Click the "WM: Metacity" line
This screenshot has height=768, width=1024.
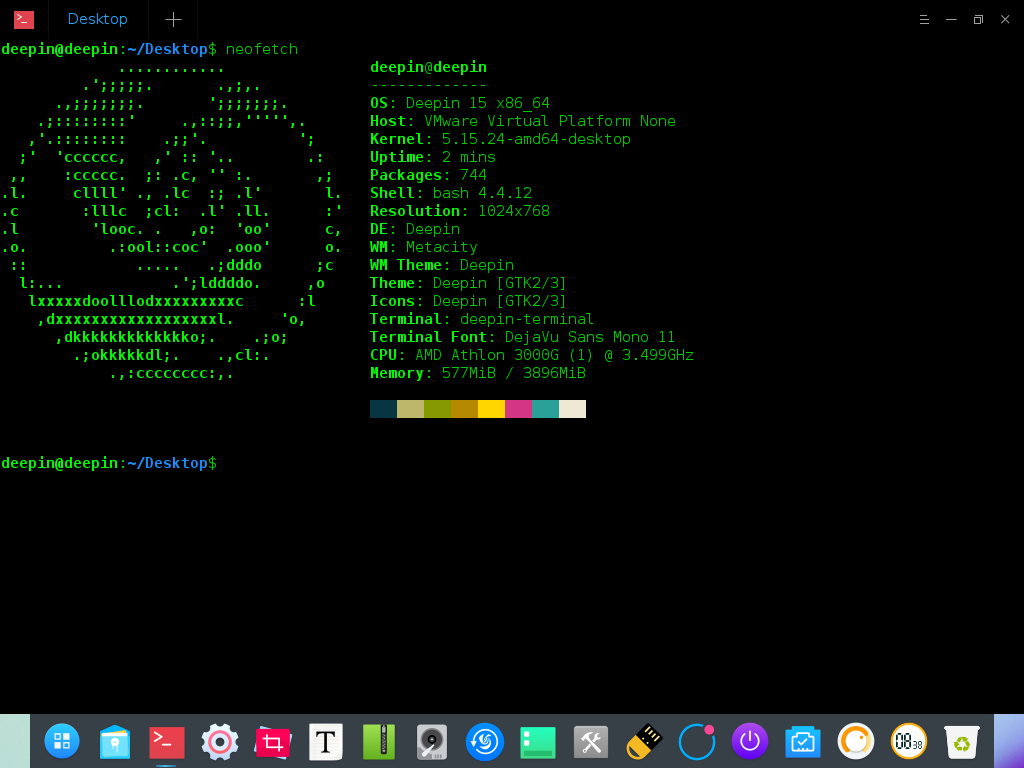click(x=424, y=247)
